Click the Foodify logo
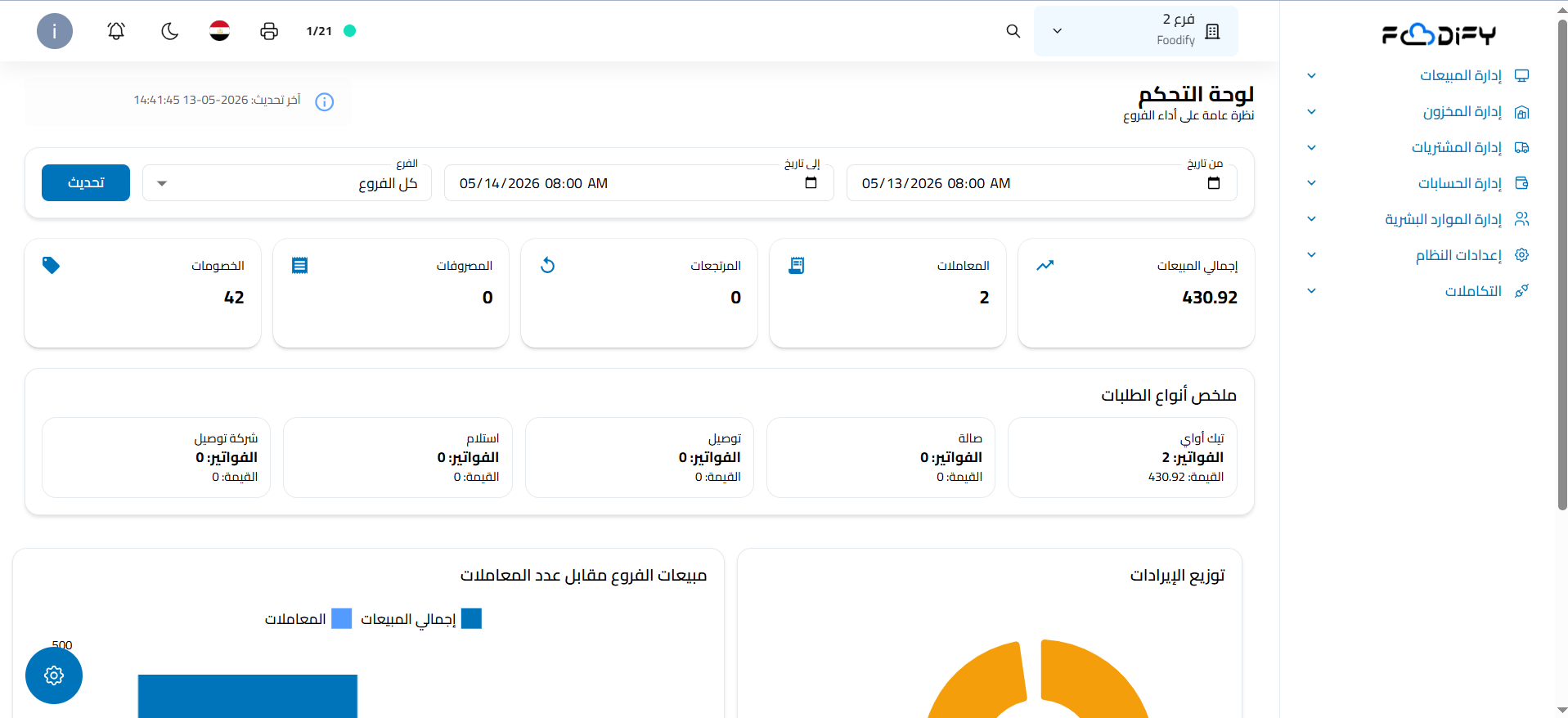 (1439, 34)
